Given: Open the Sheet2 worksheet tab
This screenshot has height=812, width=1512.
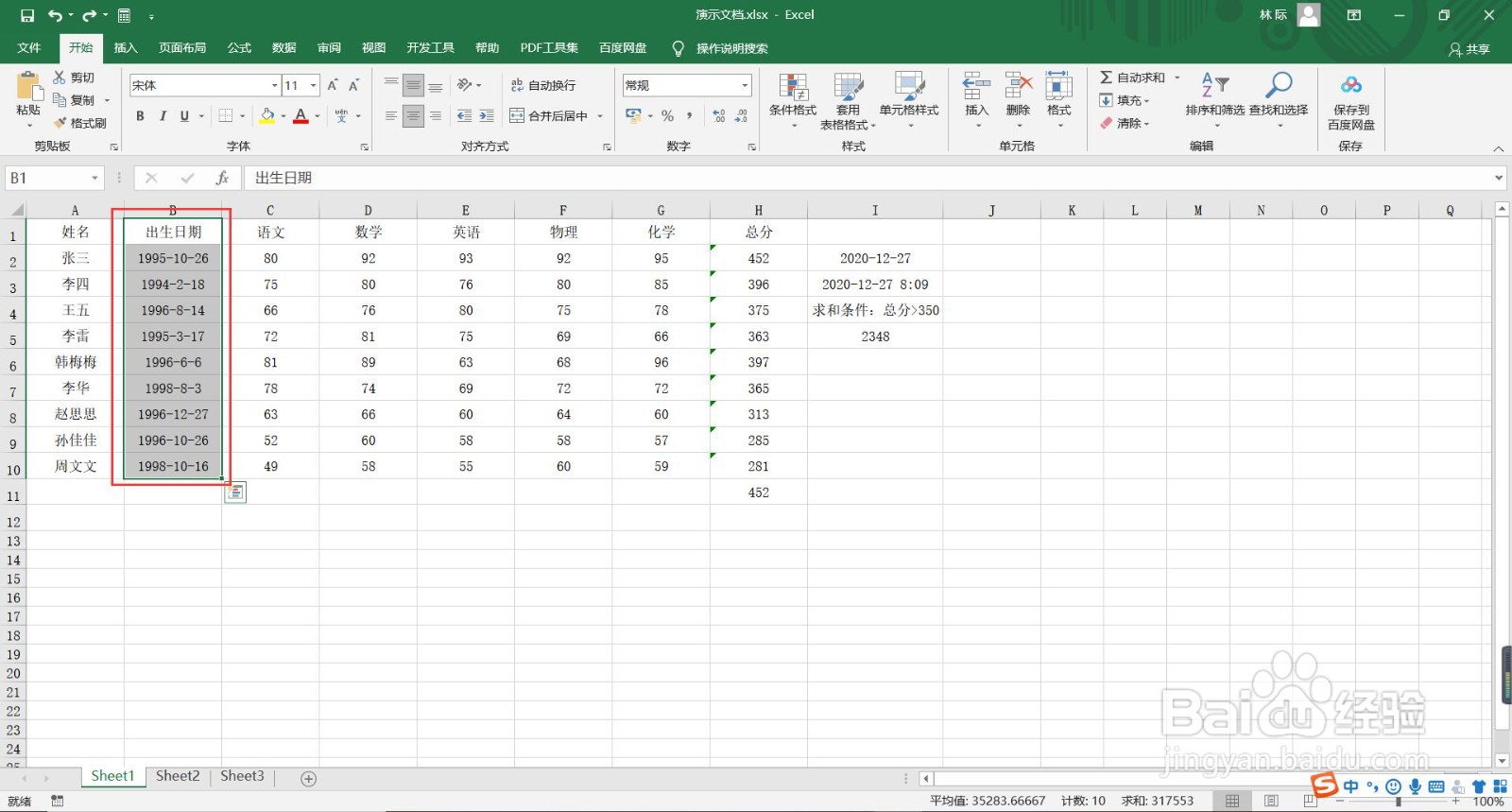Looking at the screenshot, I should (x=178, y=776).
